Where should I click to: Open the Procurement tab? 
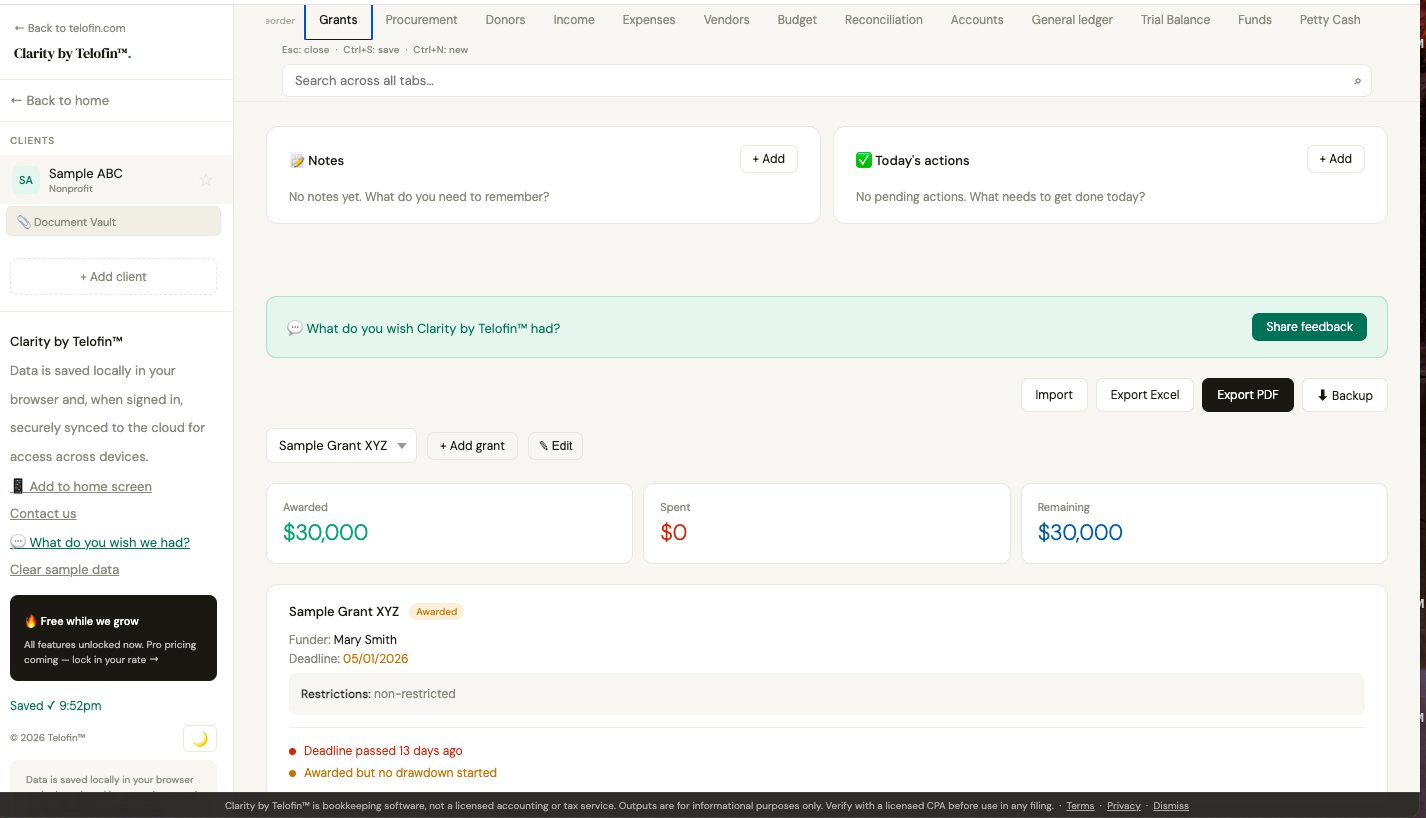[x=421, y=20]
